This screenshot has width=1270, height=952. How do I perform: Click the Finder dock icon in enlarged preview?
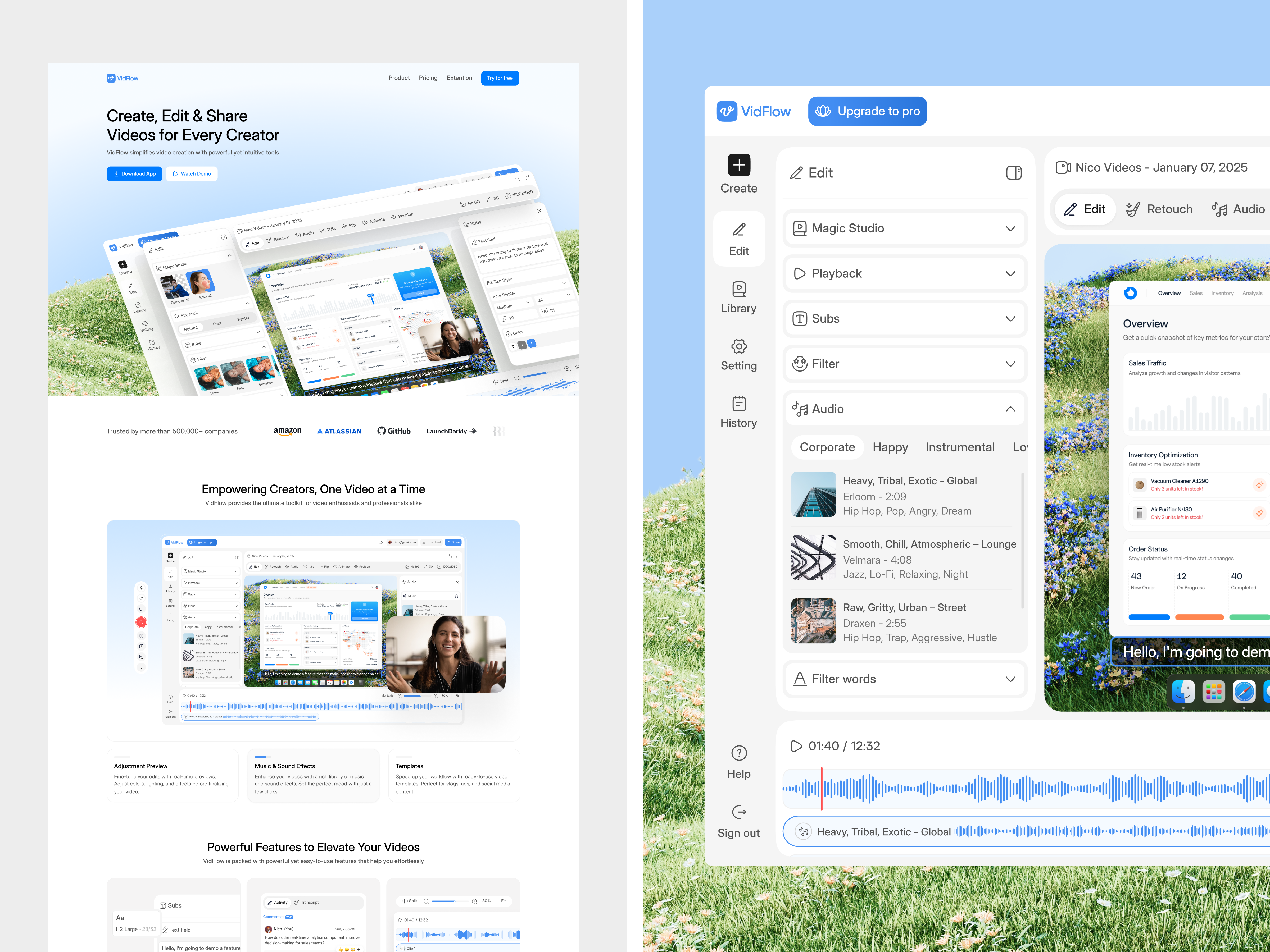point(1183,692)
